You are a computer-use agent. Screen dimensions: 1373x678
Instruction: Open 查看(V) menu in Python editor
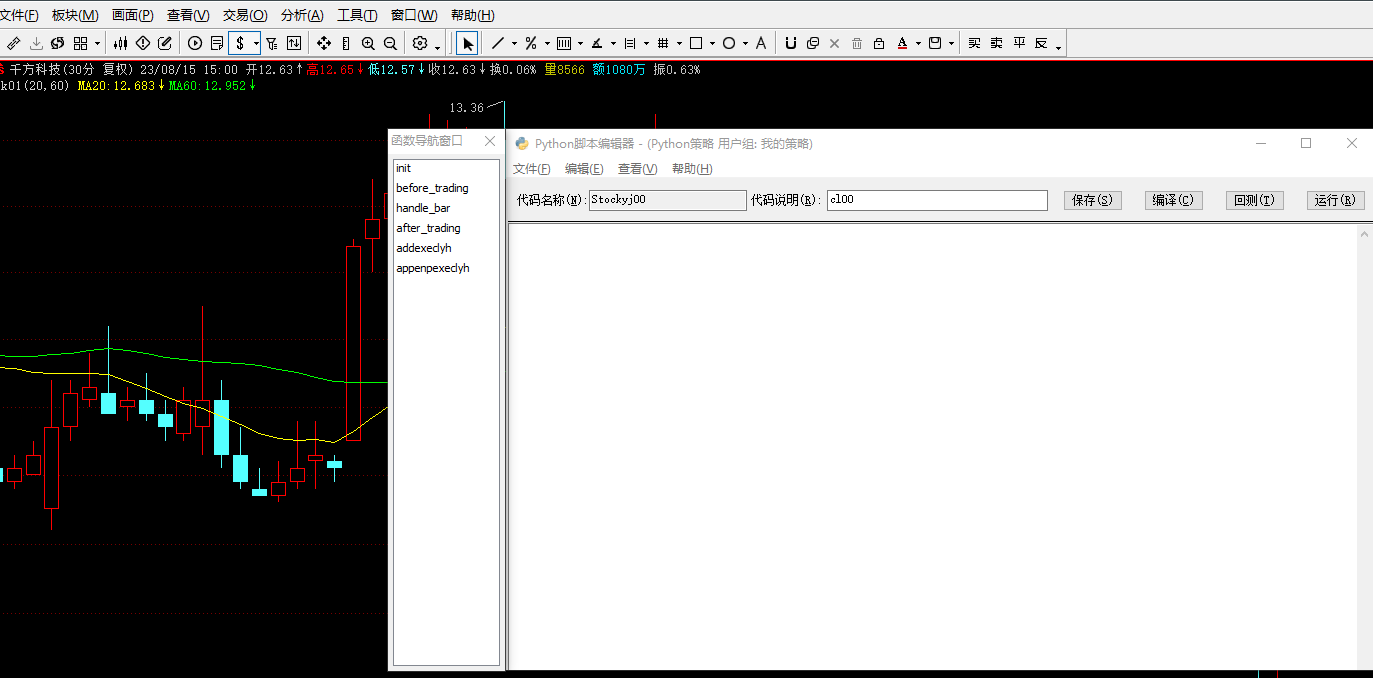point(637,169)
